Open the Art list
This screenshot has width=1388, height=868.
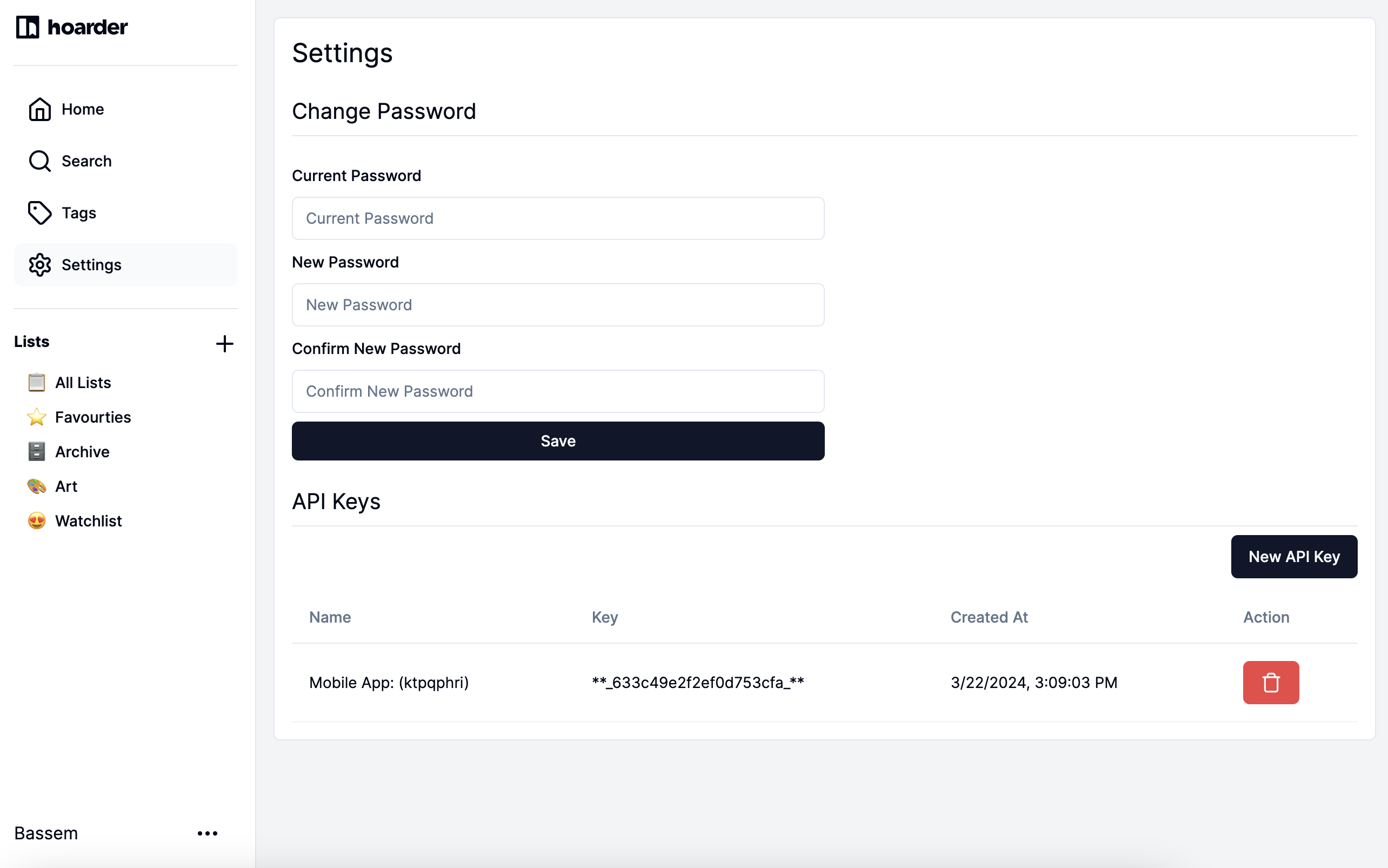pos(66,486)
